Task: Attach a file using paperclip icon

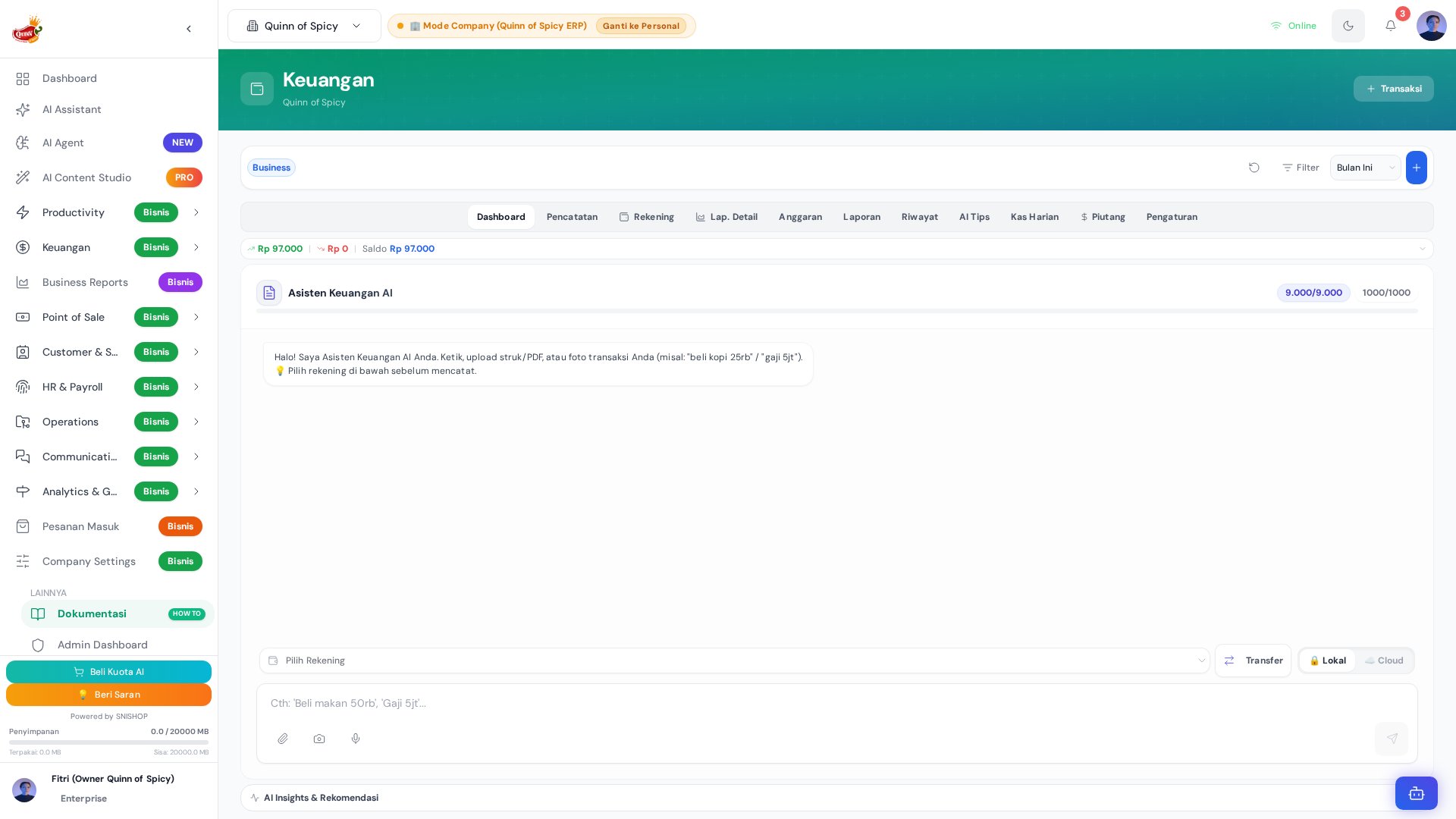Action: (283, 739)
